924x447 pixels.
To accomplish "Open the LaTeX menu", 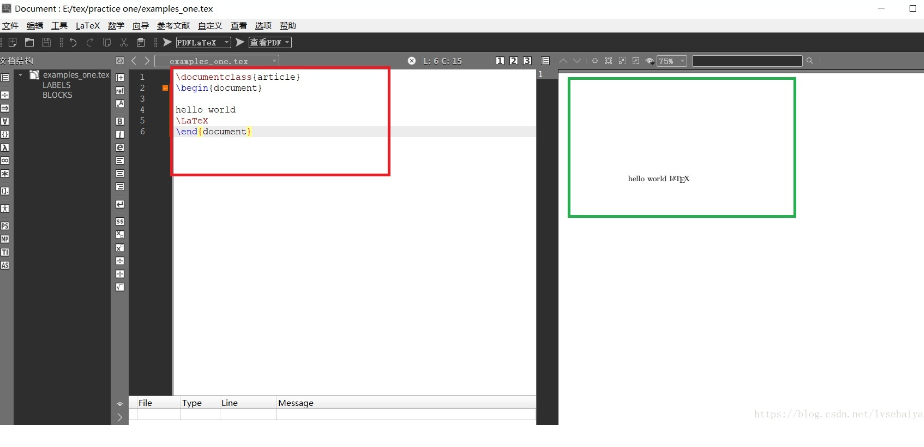I will tap(88, 26).
